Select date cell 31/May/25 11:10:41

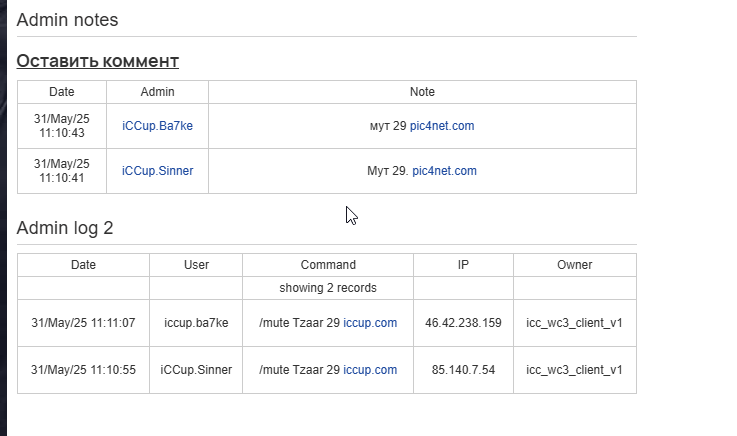(62, 171)
